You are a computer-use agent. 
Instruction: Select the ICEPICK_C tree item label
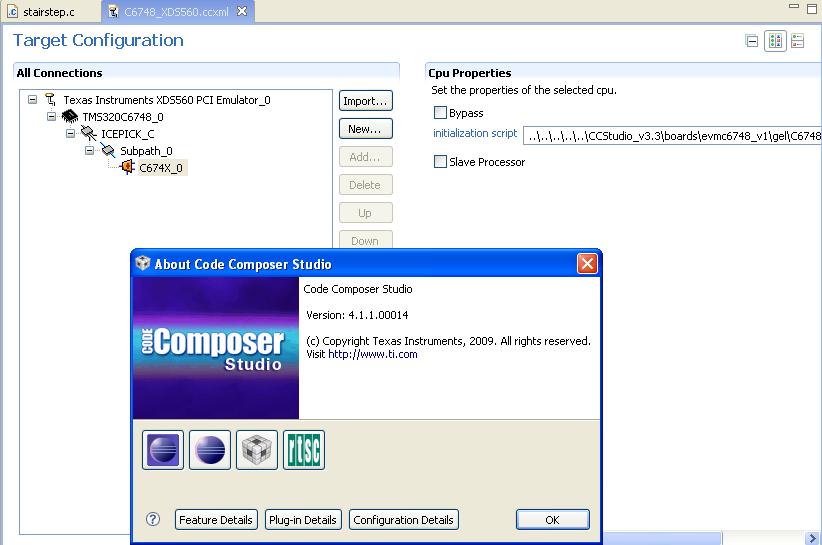pos(127,134)
